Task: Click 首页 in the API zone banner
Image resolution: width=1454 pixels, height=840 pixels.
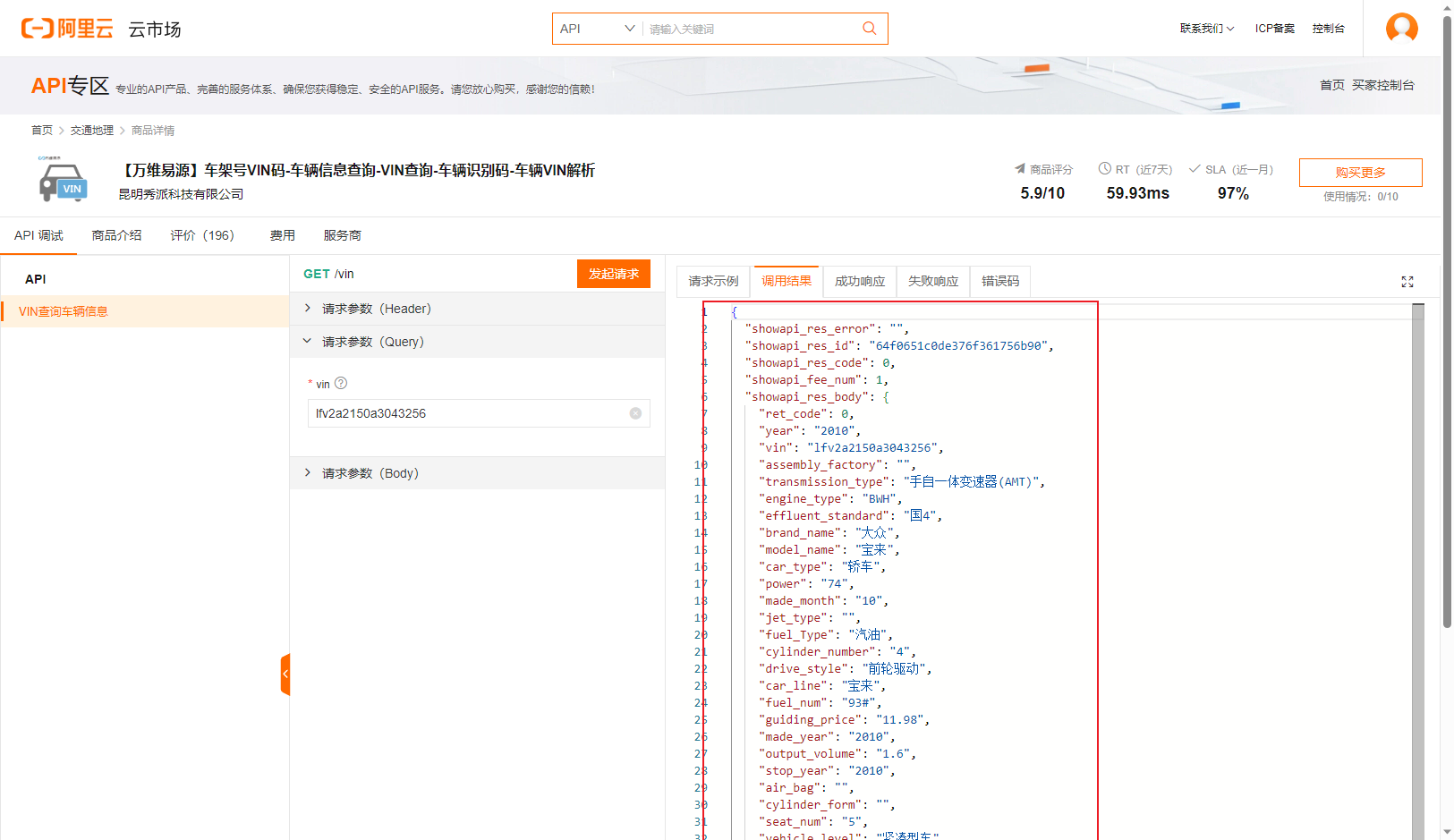Action: tap(1332, 85)
